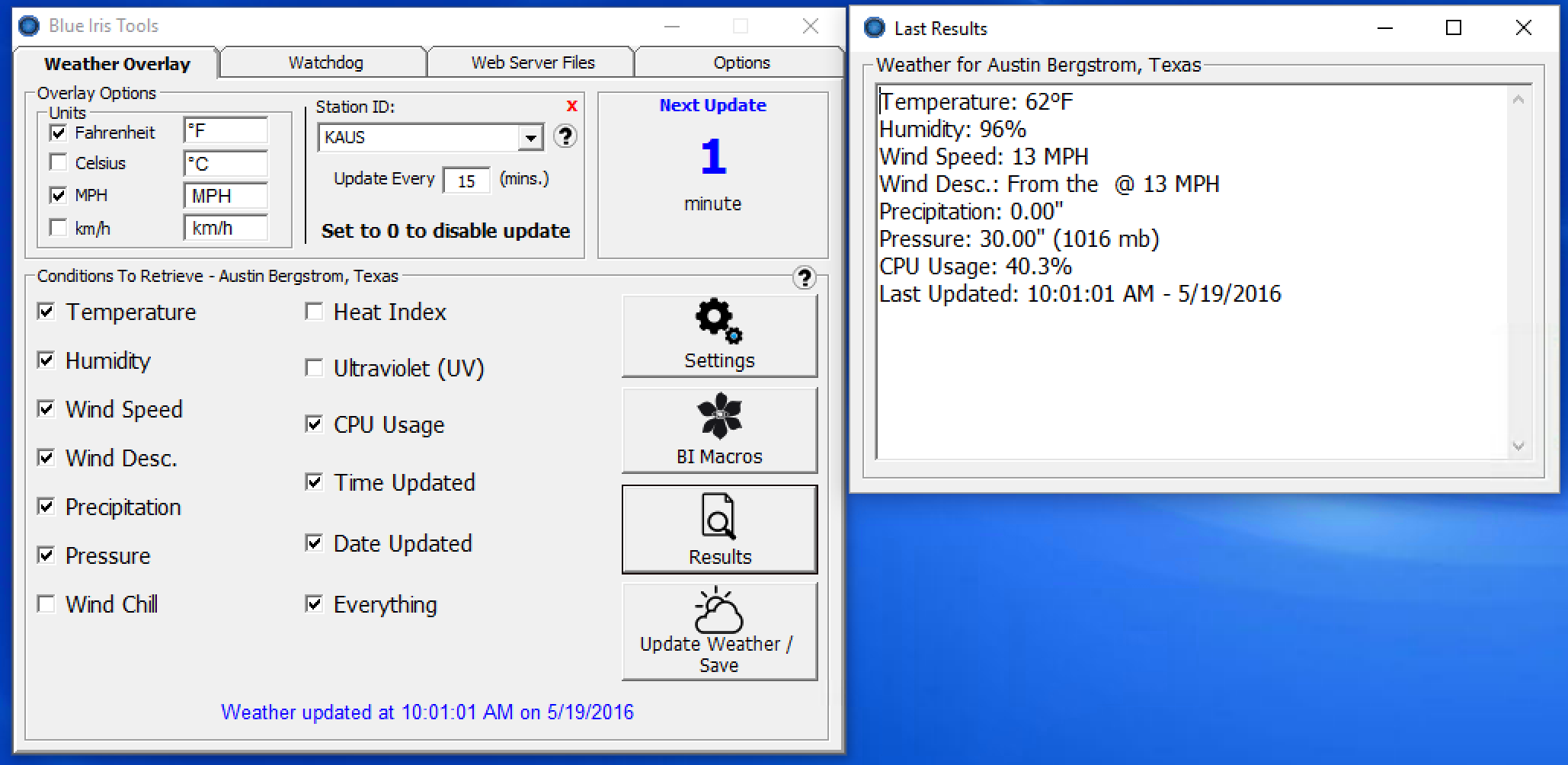1568x765 pixels.
Task: Check the Heat Index condition
Action: pyautogui.click(x=314, y=312)
